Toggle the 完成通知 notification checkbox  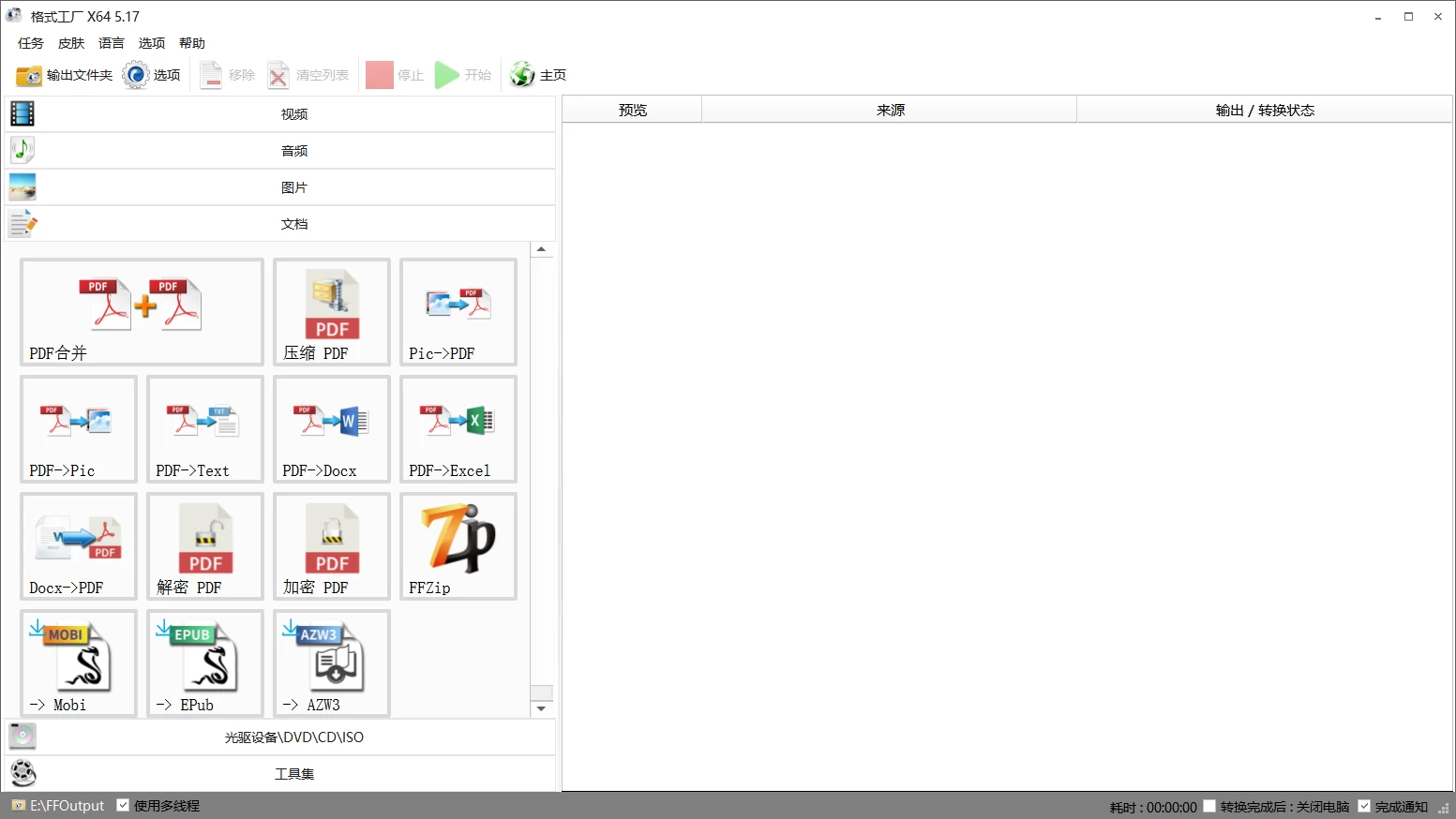1364,806
